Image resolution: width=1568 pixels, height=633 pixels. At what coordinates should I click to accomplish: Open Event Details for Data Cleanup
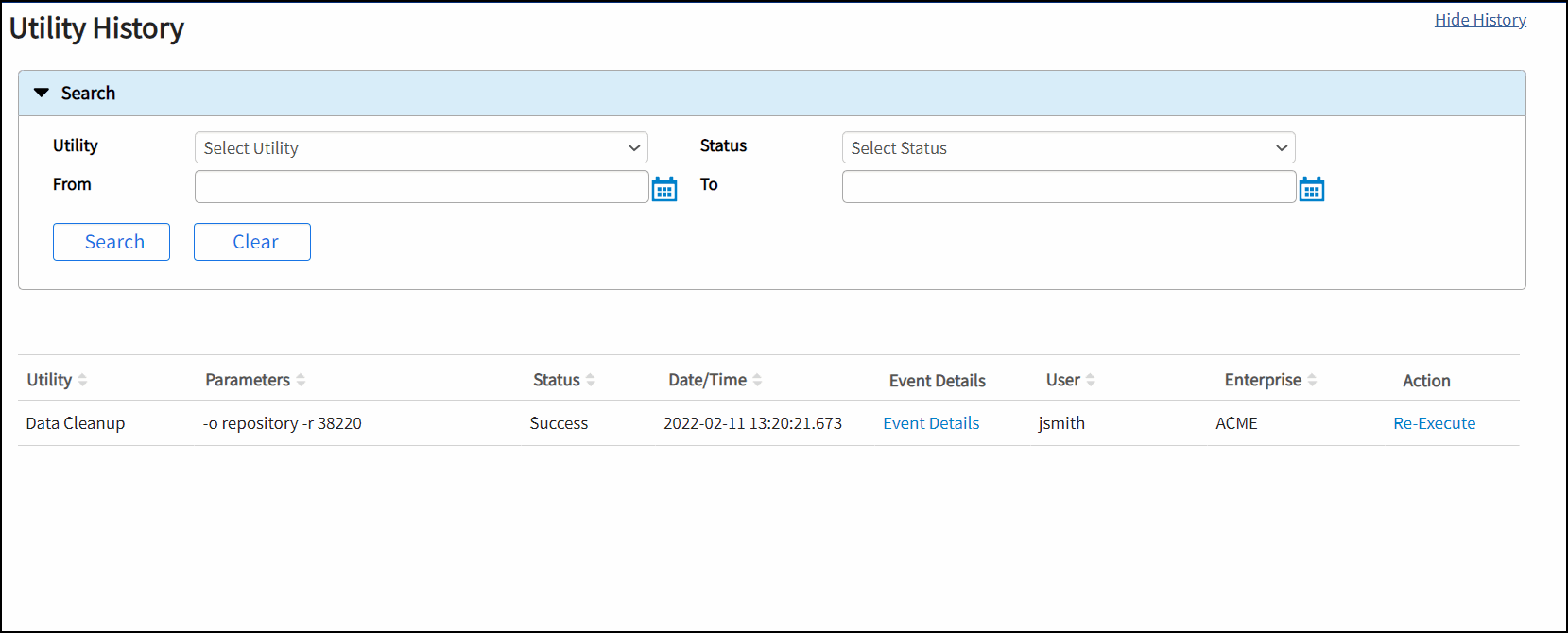pos(931,423)
